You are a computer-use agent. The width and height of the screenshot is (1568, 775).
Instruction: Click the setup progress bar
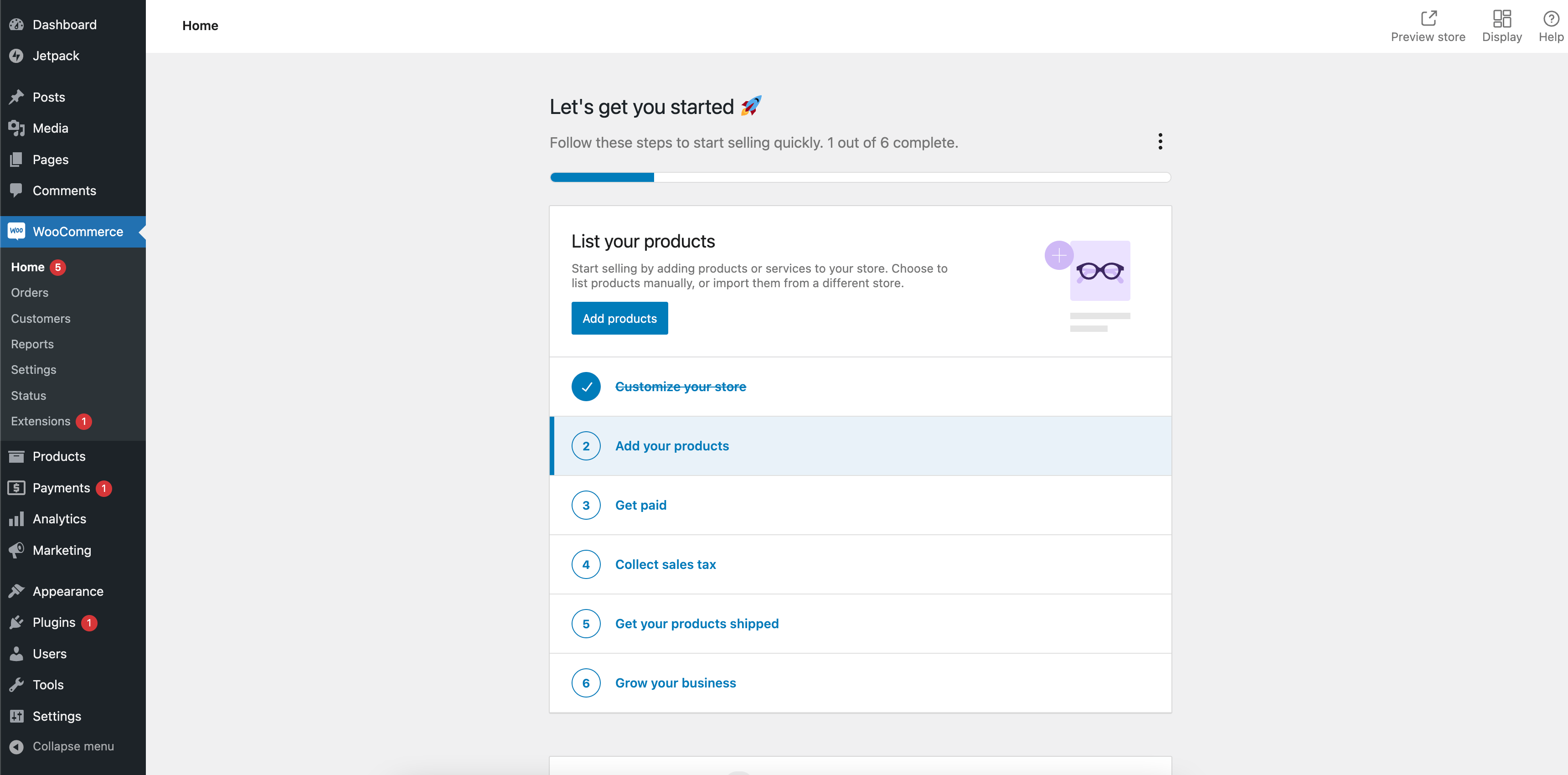[x=860, y=177]
